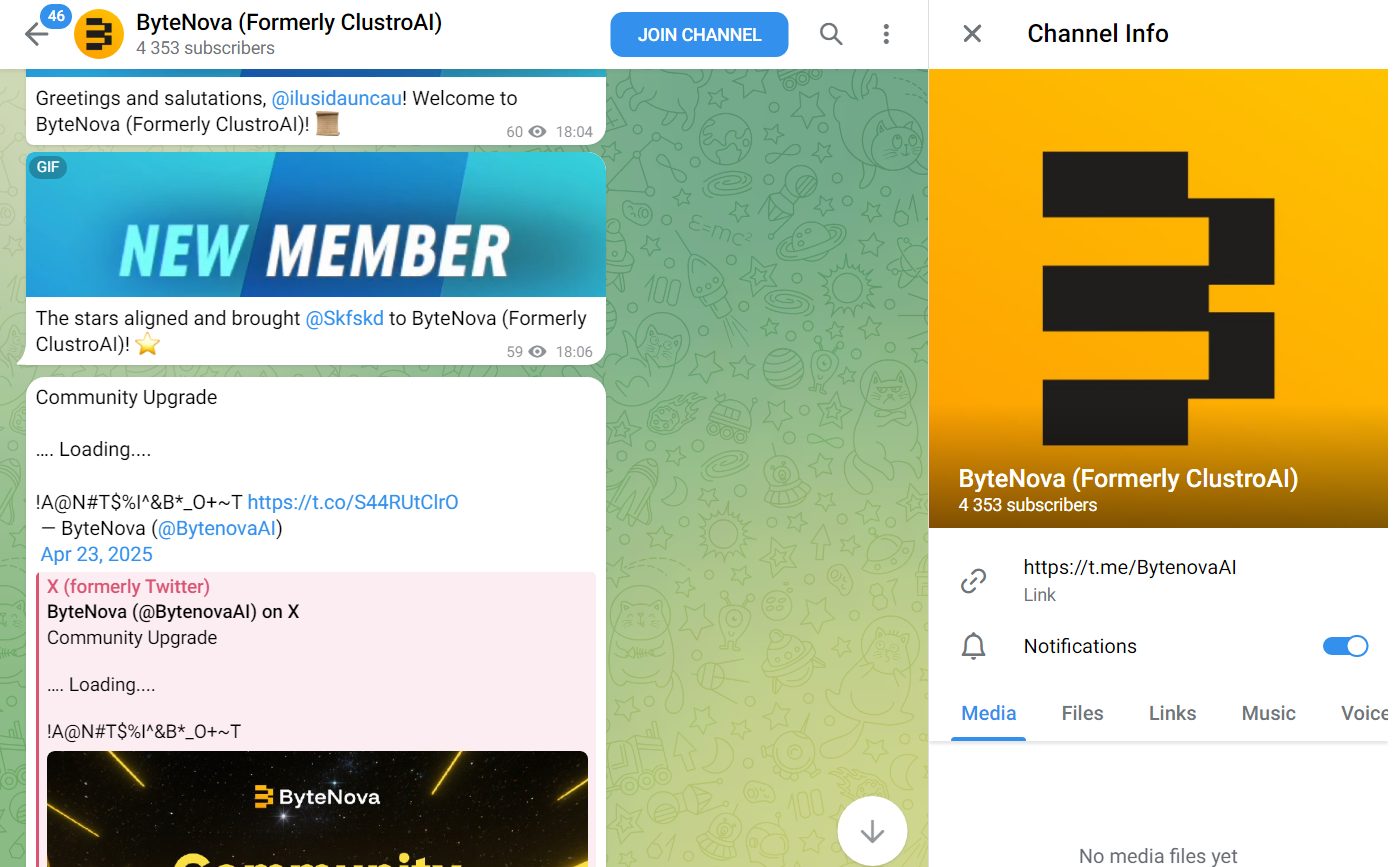Search within the channel using magnifier icon
The image size is (1395, 867).
tap(831, 34)
